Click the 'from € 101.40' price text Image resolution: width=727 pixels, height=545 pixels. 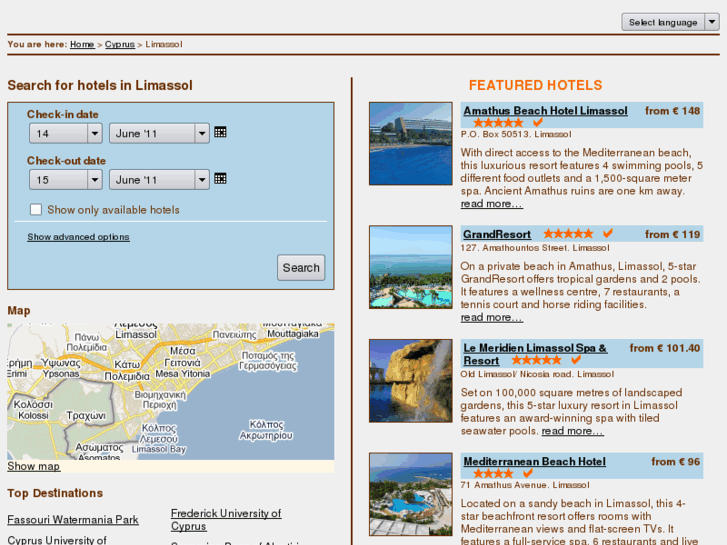[665, 348]
